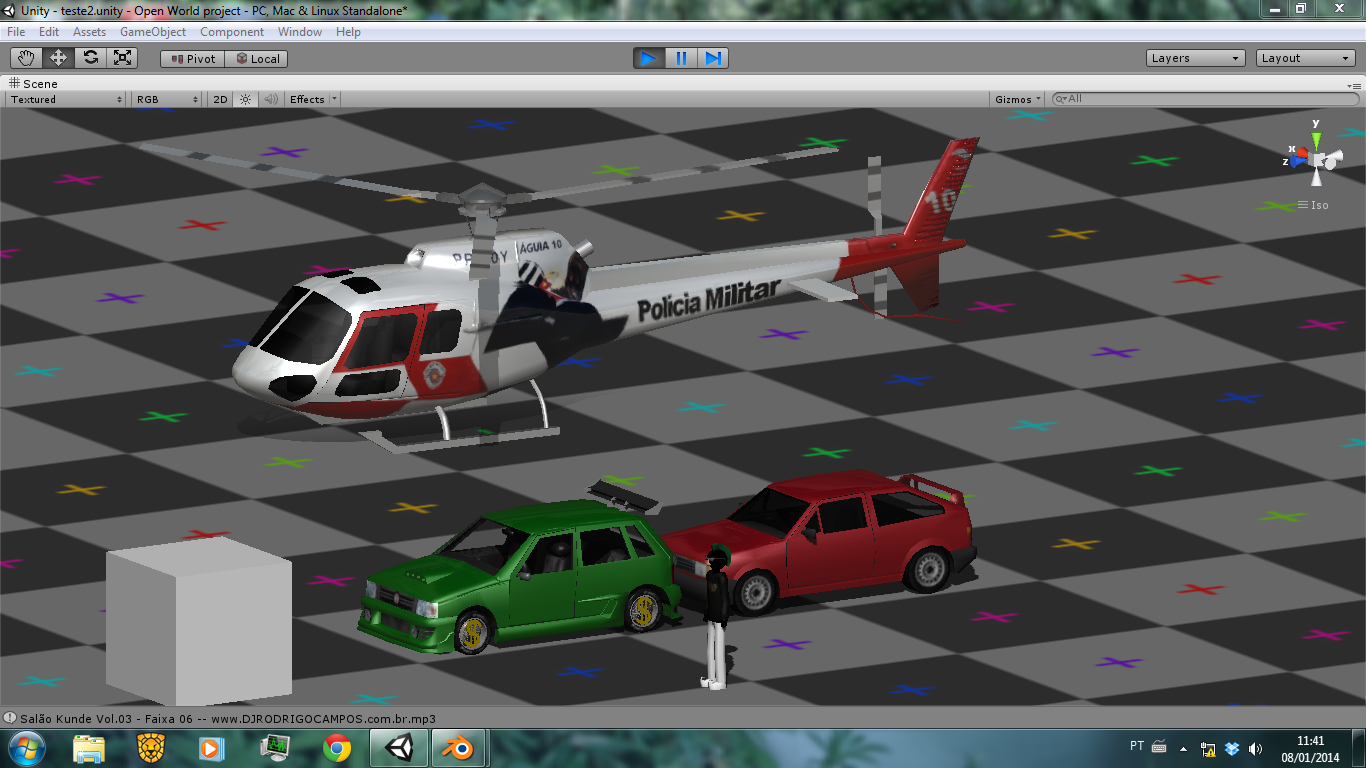Open the RGB render mode dropdown
1366x768 pixels.
167,99
